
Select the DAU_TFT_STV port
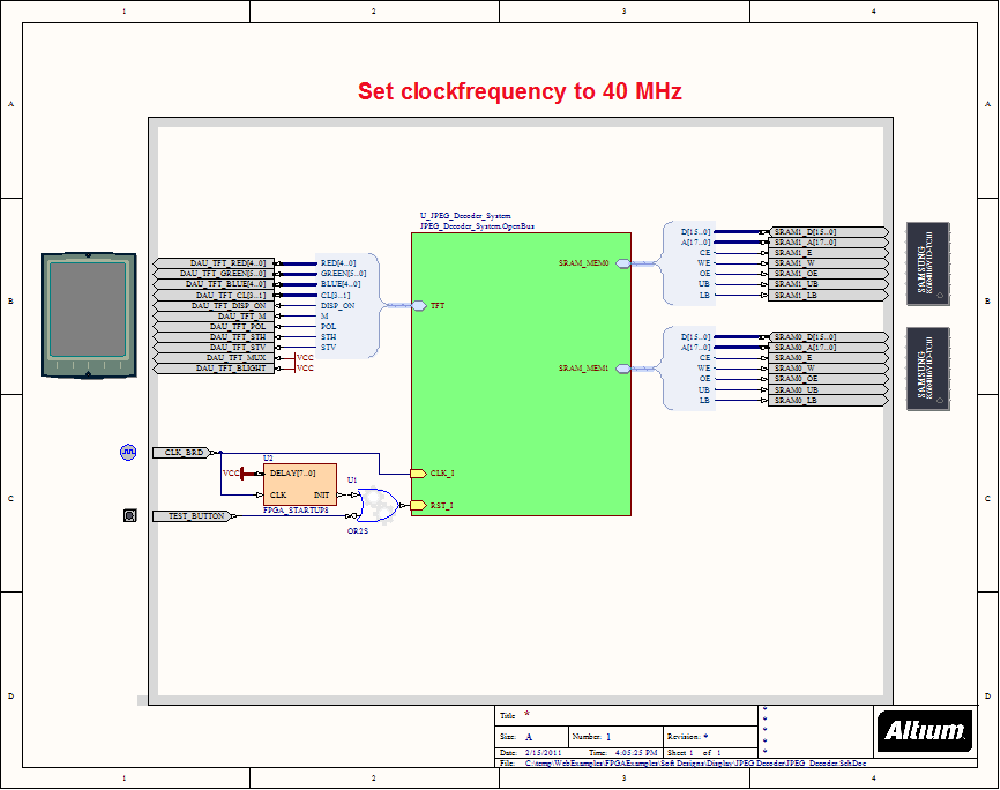pos(214,347)
